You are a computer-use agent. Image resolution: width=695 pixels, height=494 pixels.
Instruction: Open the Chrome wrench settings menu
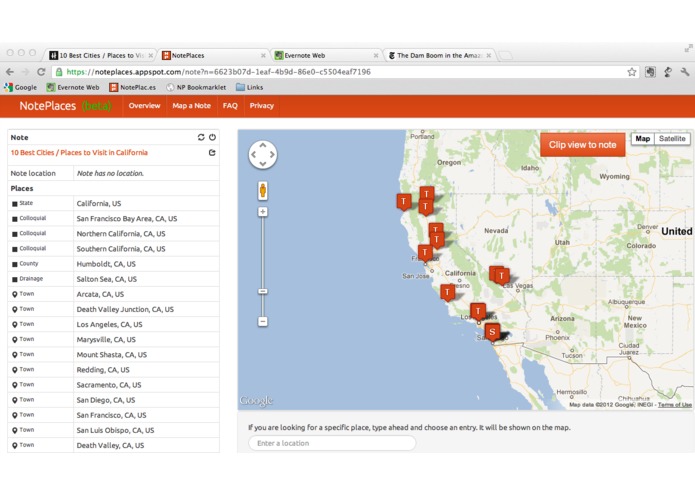685,72
